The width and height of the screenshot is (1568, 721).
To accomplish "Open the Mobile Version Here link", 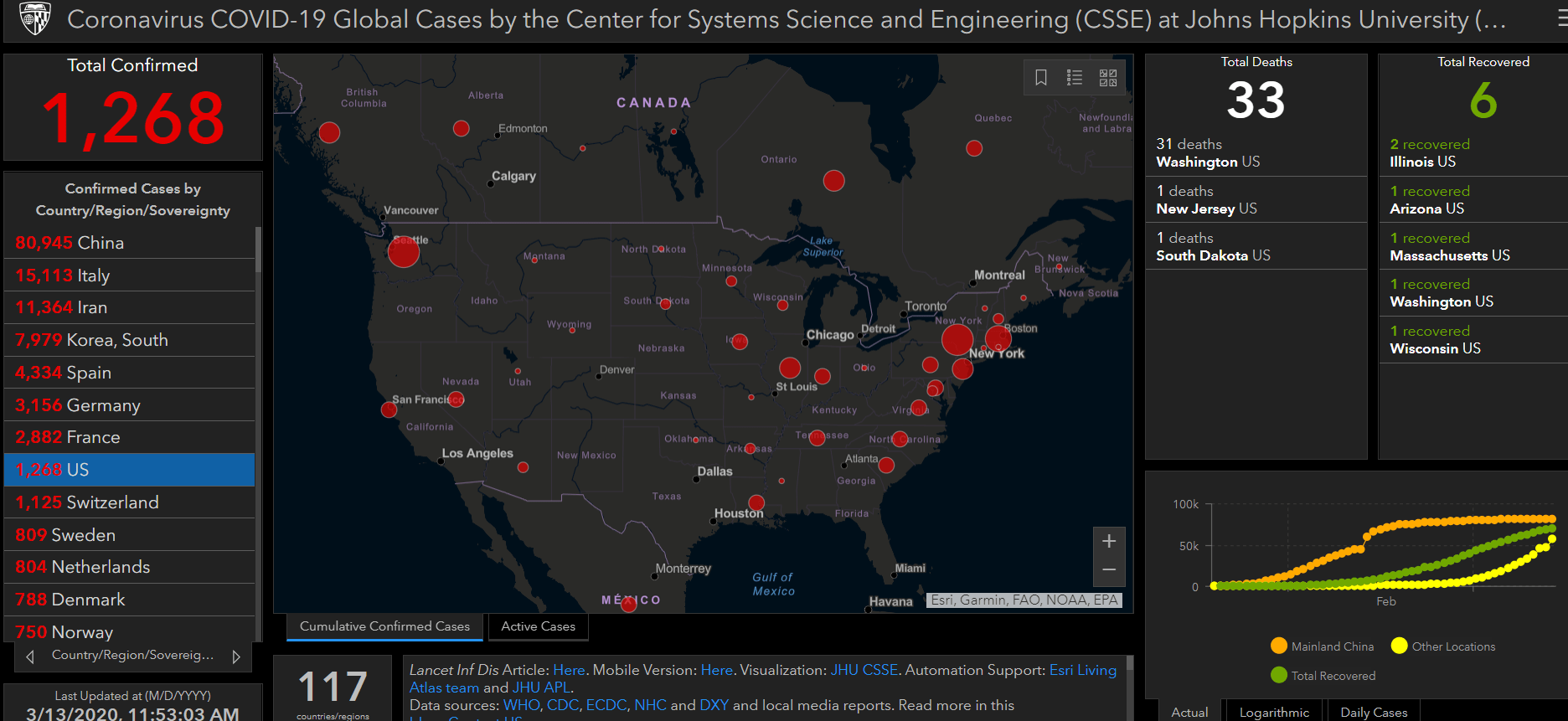I will tap(716, 670).
